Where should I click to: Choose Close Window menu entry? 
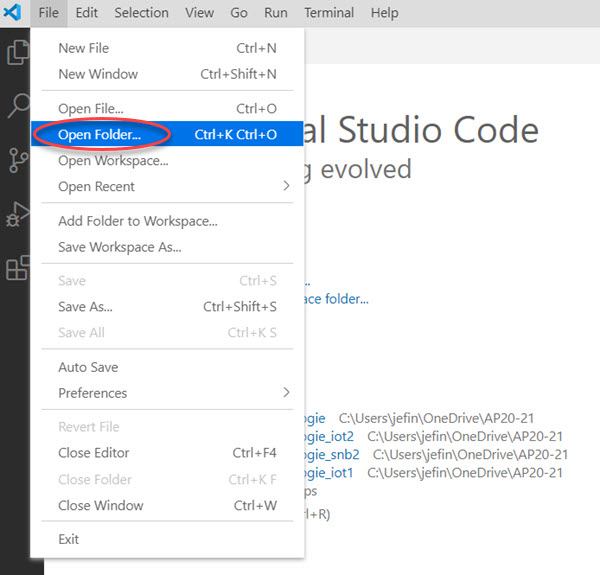tap(167, 506)
